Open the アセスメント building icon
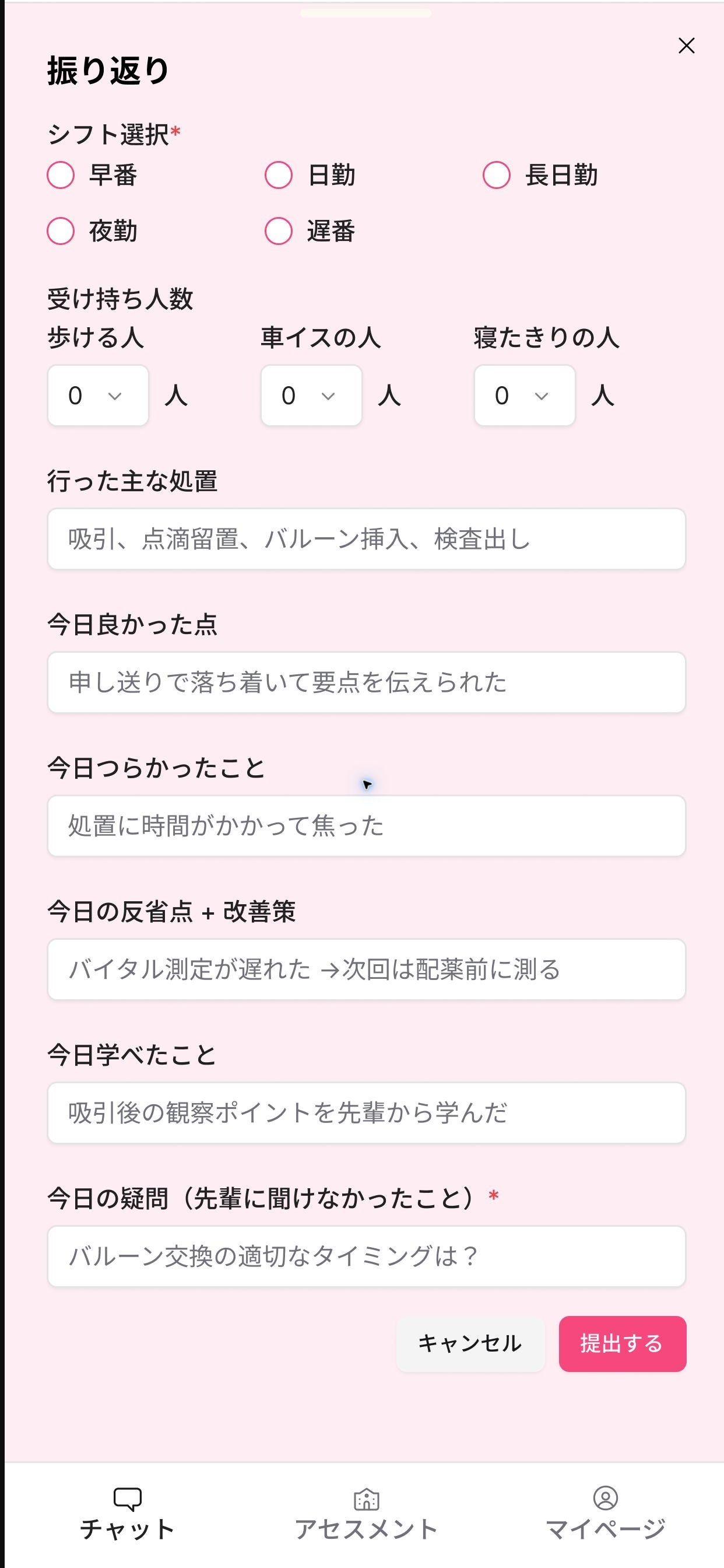The width and height of the screenshot is (724, 1568). pos(366,1499)
